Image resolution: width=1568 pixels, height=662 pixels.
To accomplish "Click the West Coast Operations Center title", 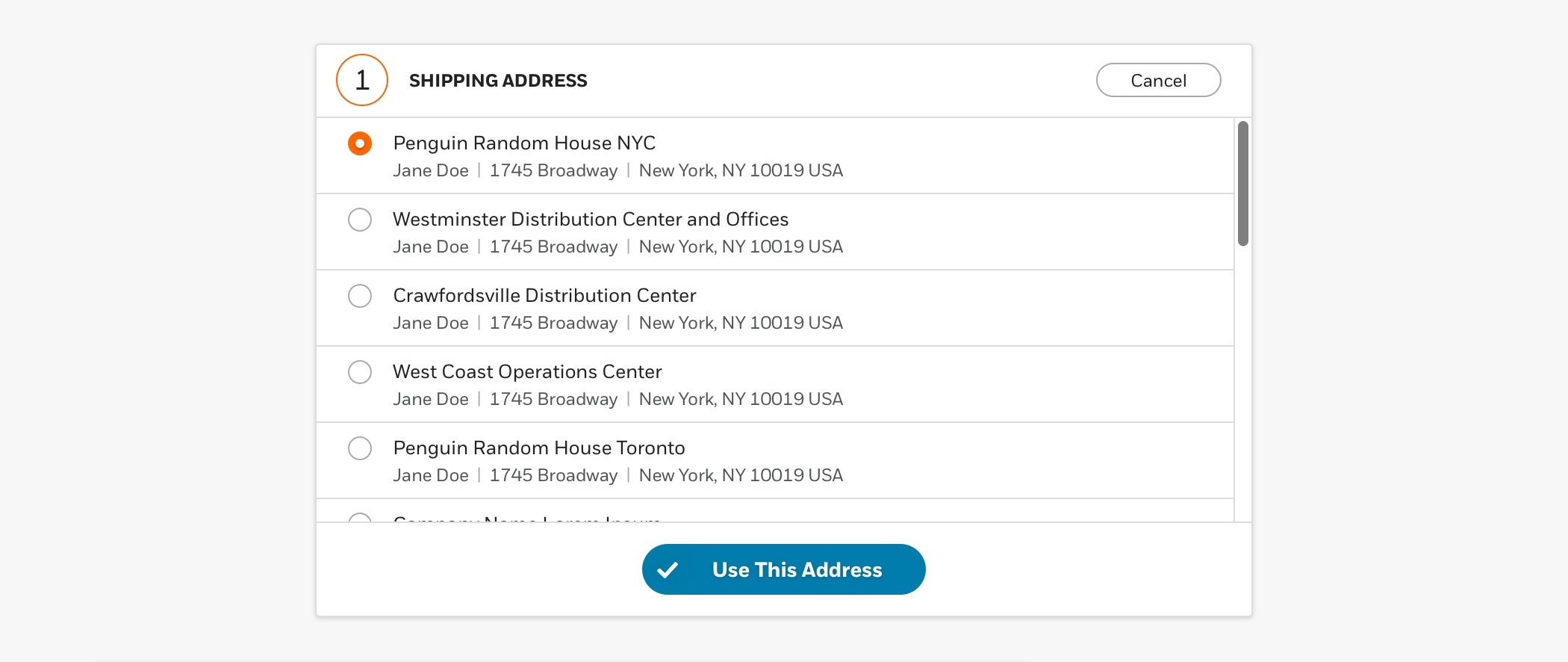I will [527, 371].
